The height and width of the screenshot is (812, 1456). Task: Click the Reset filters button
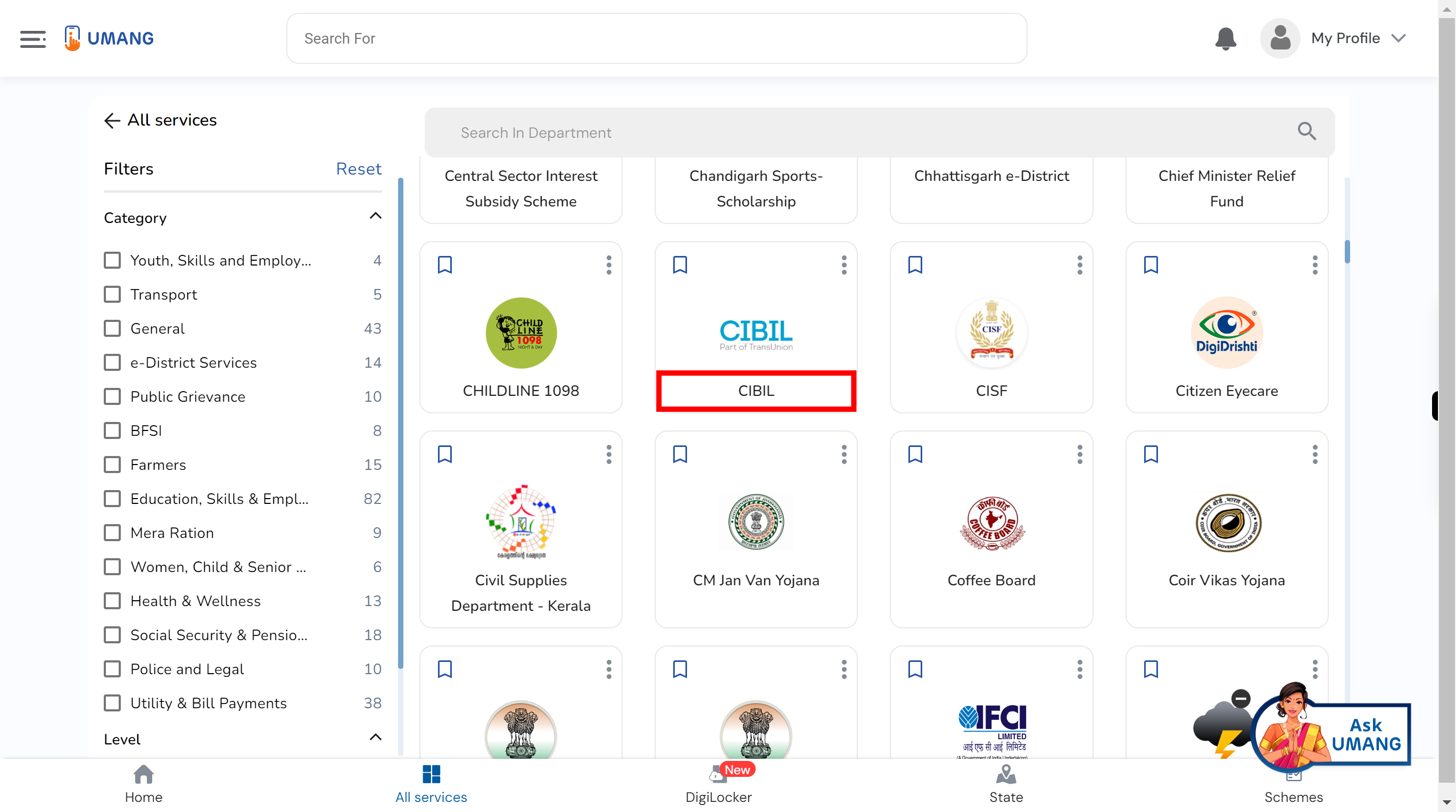pos(358,168)
